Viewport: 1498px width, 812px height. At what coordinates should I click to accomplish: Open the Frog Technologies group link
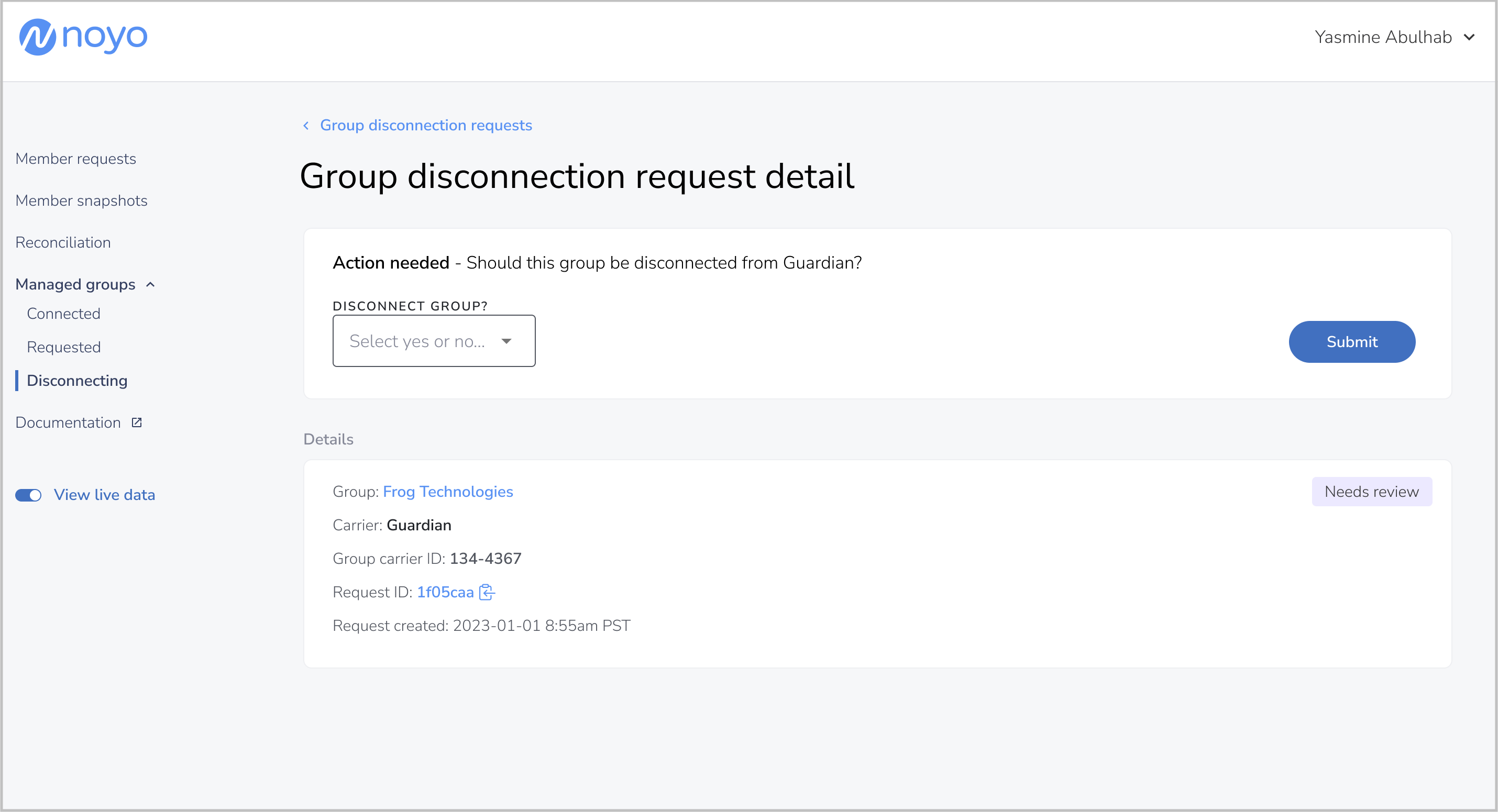pyautogui.click(x=448, y=492)
